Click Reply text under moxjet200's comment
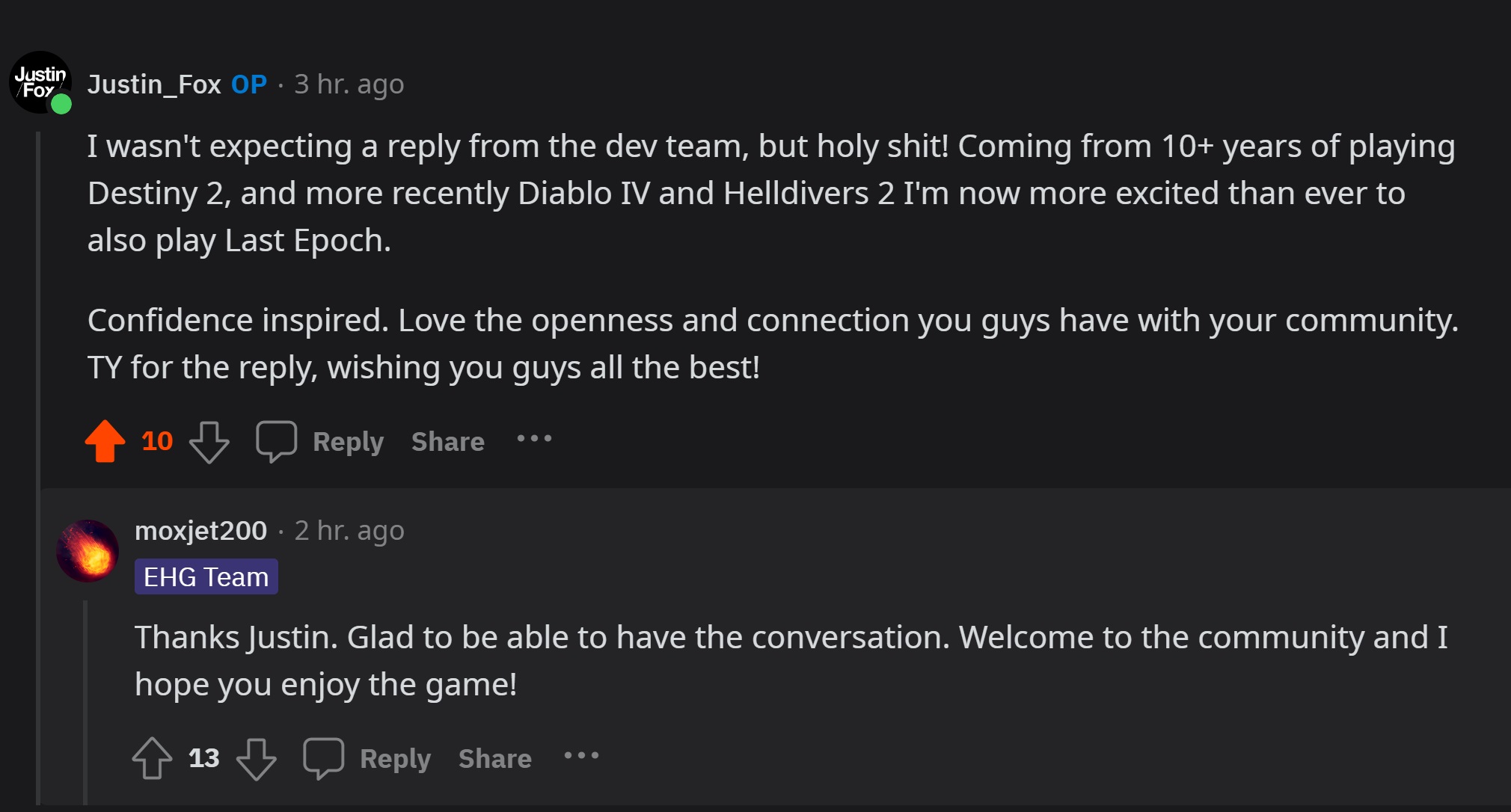Screen dimensions: 1511x812 tap(395, 759)
